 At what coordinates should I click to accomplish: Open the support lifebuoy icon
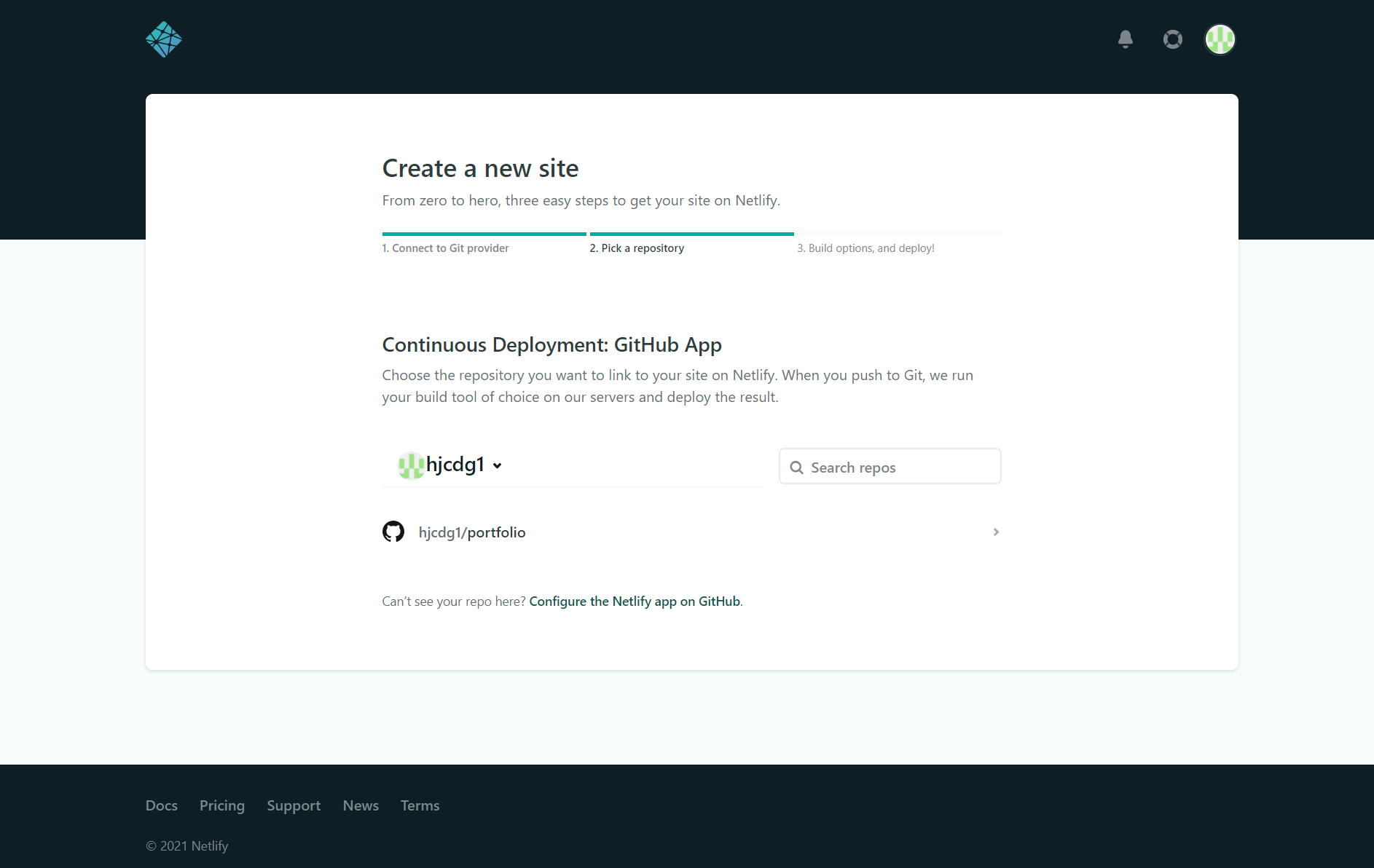tap(1173, 39)
